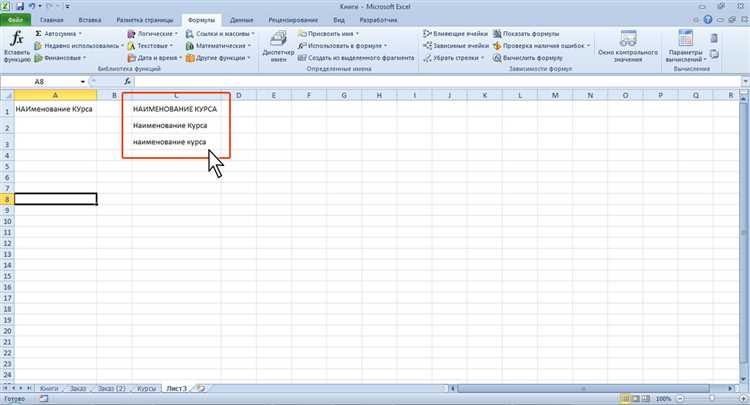
Task: Open the Ссылки и массивы functions
Action: [x=220, y=34]
